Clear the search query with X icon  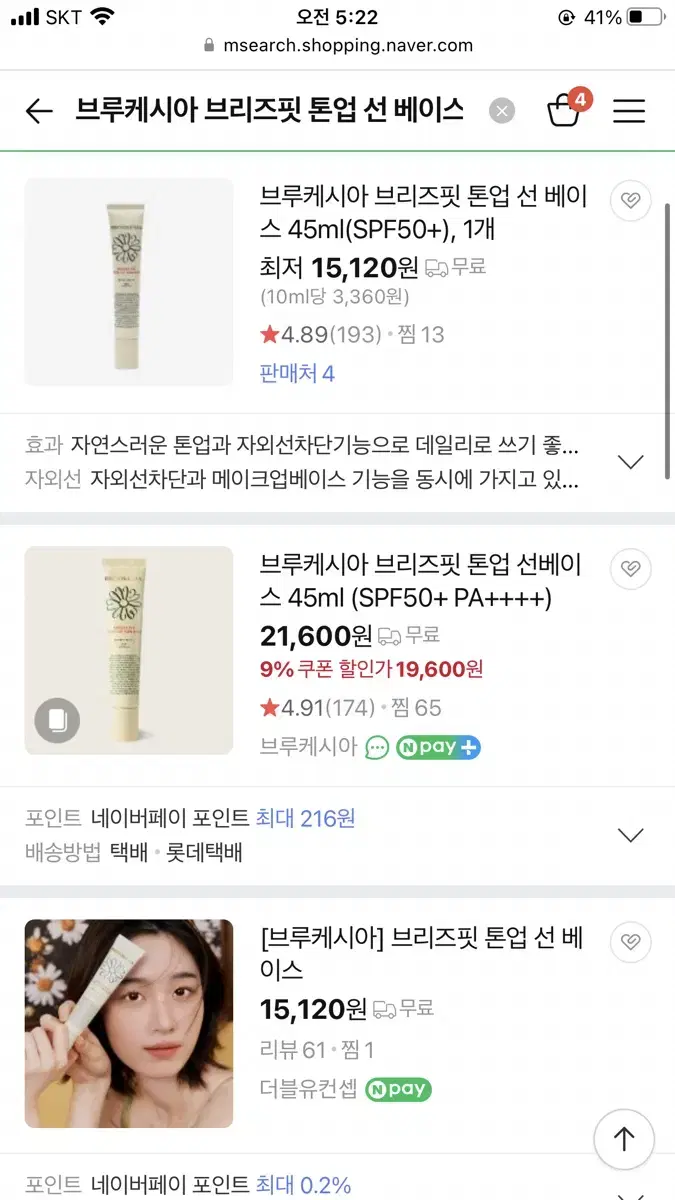coord(502,111)
